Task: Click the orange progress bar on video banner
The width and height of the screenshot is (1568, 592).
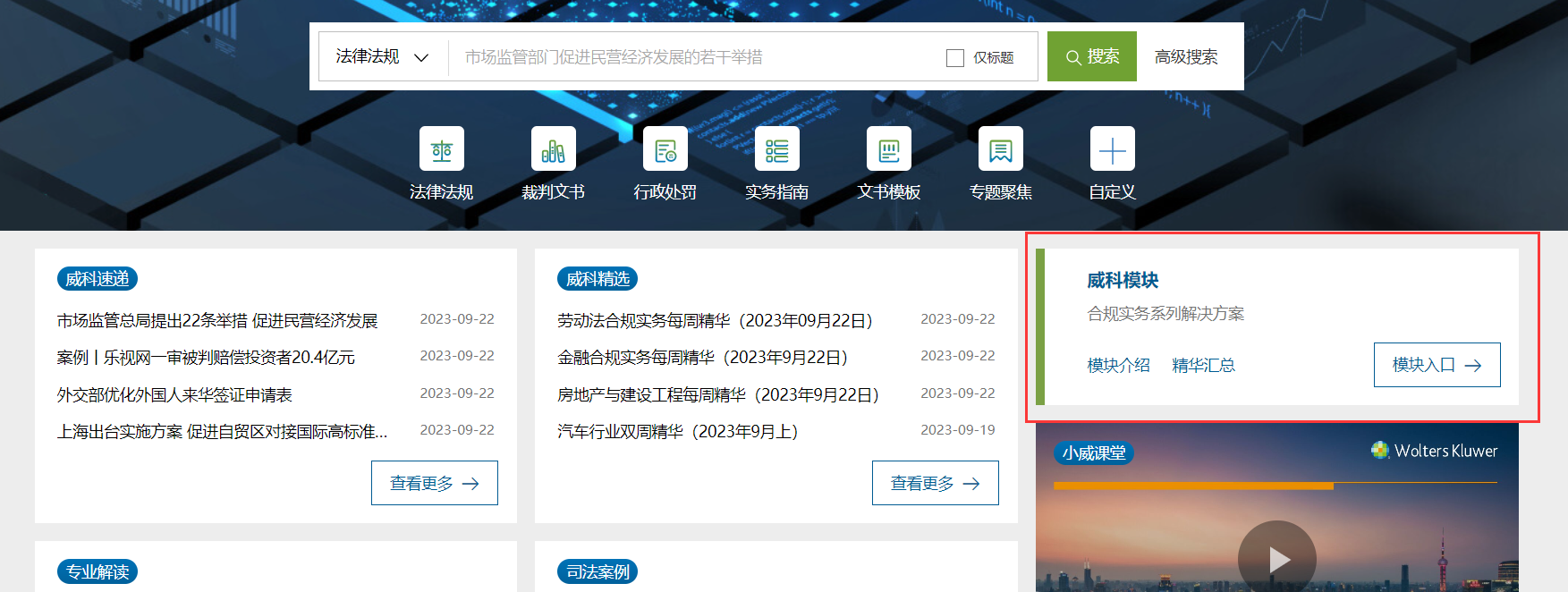Action: (1193, 486)
